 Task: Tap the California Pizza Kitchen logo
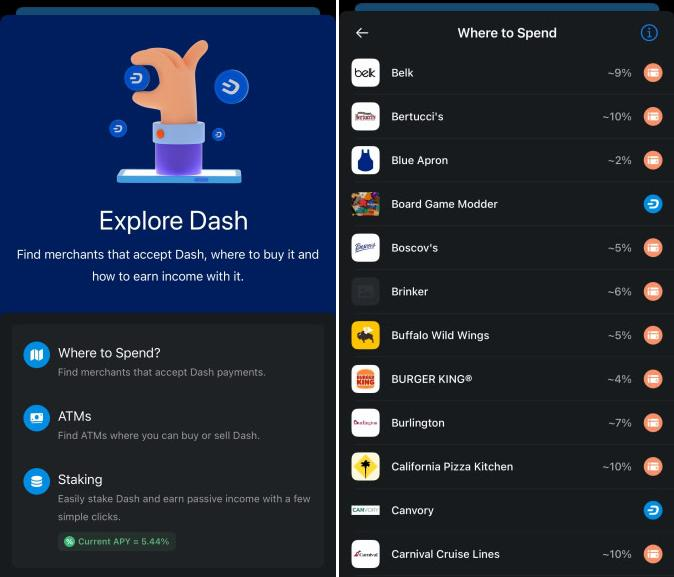tap(365, 467)
